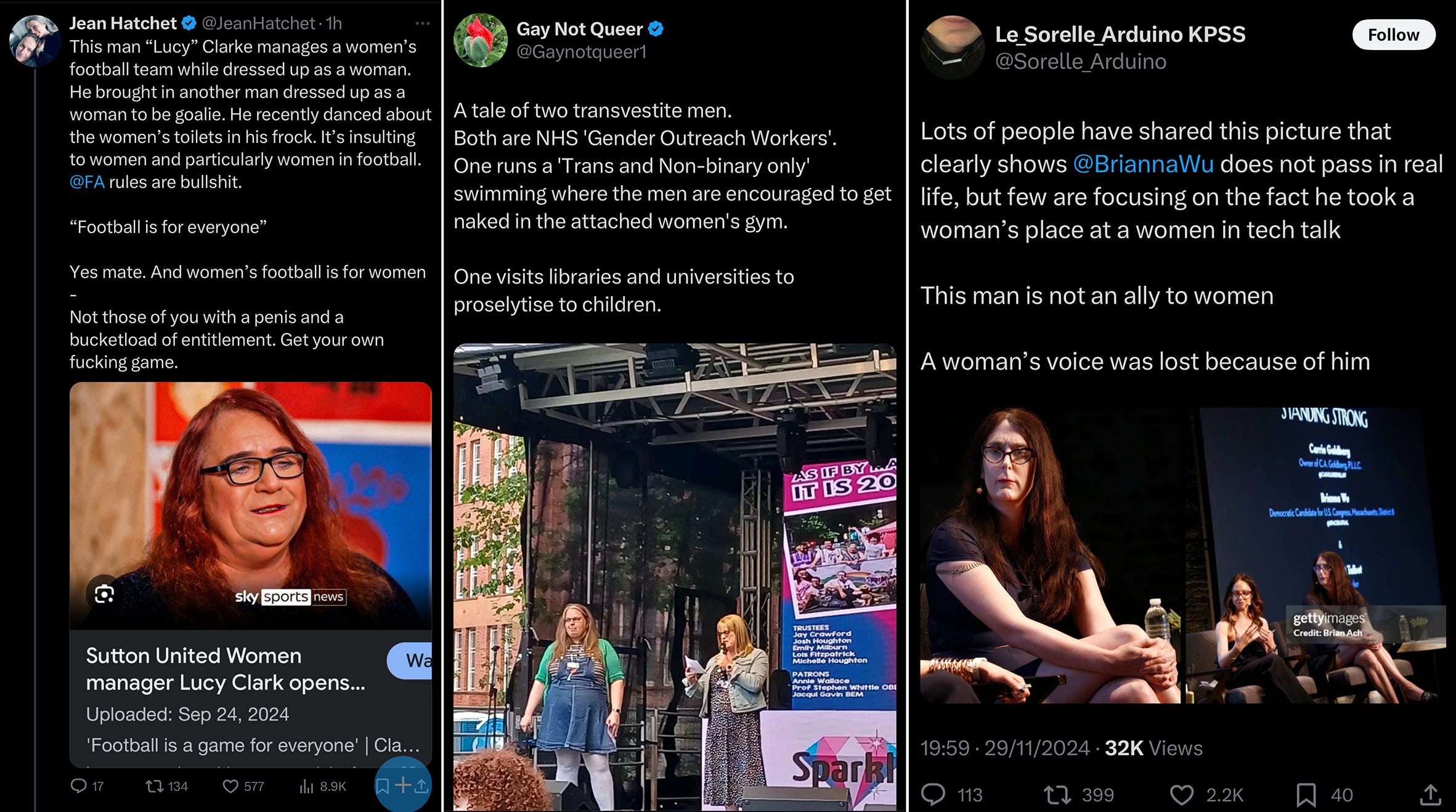Like the post with 2.2K likes
Viewport: 1456px width, 812px height.
point(1181,795)
